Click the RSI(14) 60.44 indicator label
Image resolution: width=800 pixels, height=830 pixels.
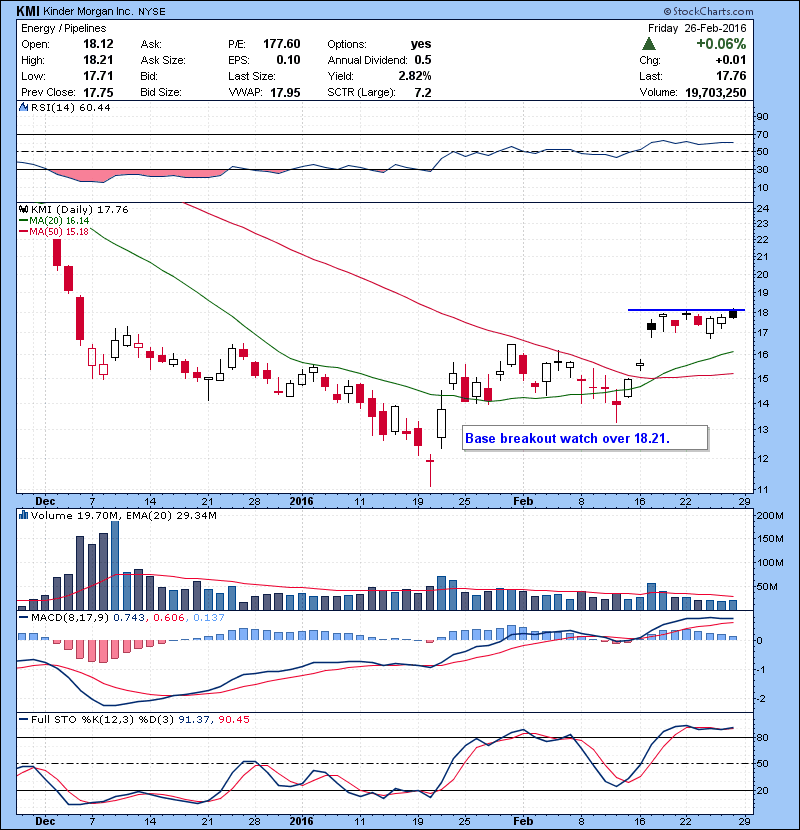tap(70, 107)
